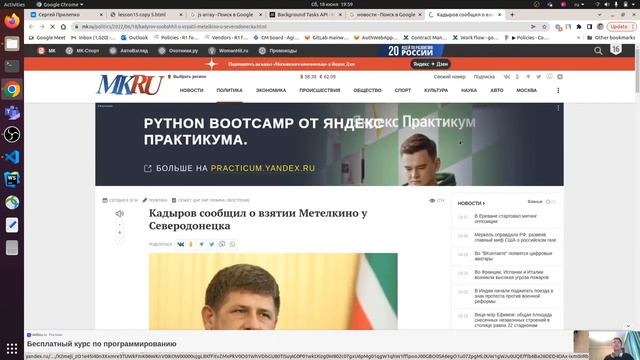Launch Terminal from the dock
The image size is (640, 360).
(x=12, y=66)
